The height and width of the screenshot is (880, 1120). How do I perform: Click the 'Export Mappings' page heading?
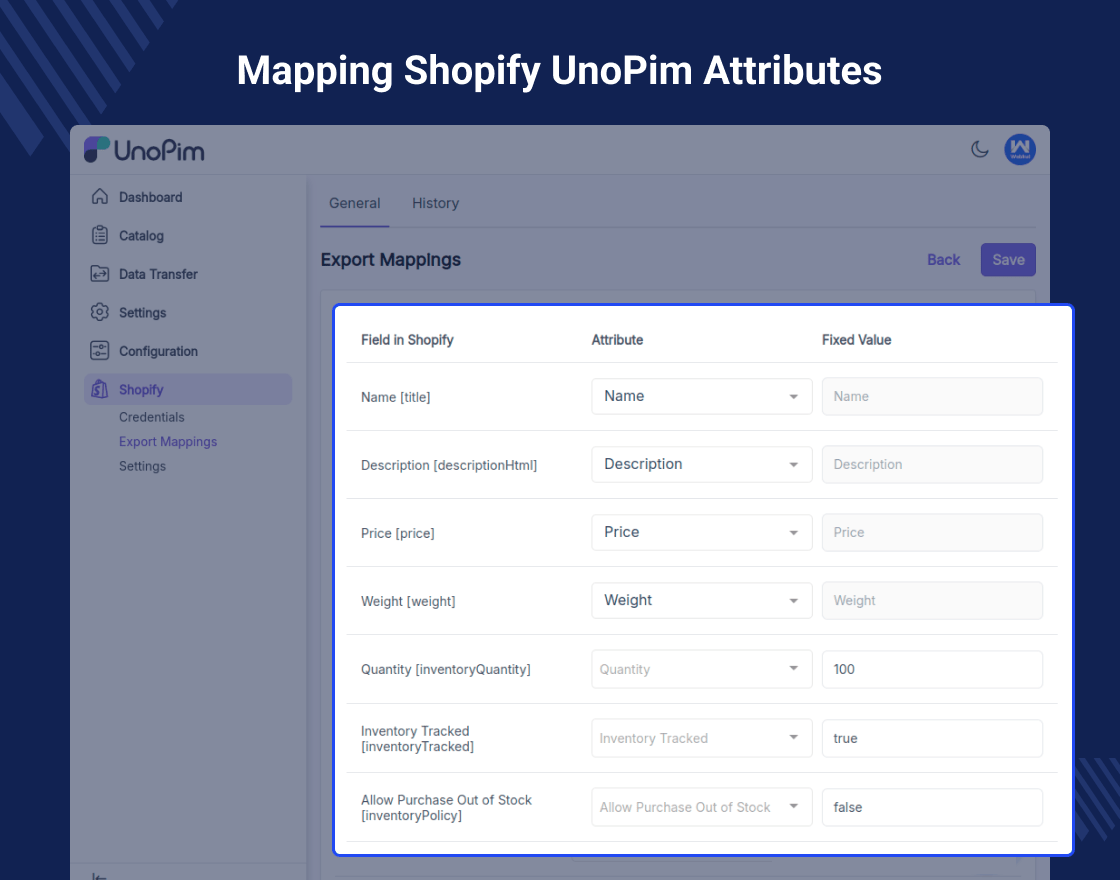click(x=391, y=260)
